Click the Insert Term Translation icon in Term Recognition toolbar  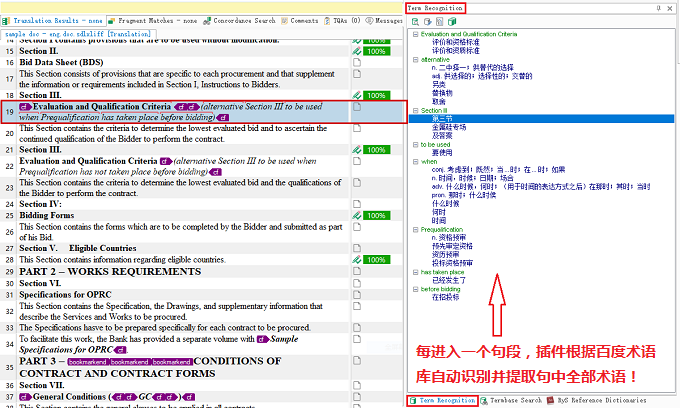point(427,22)
